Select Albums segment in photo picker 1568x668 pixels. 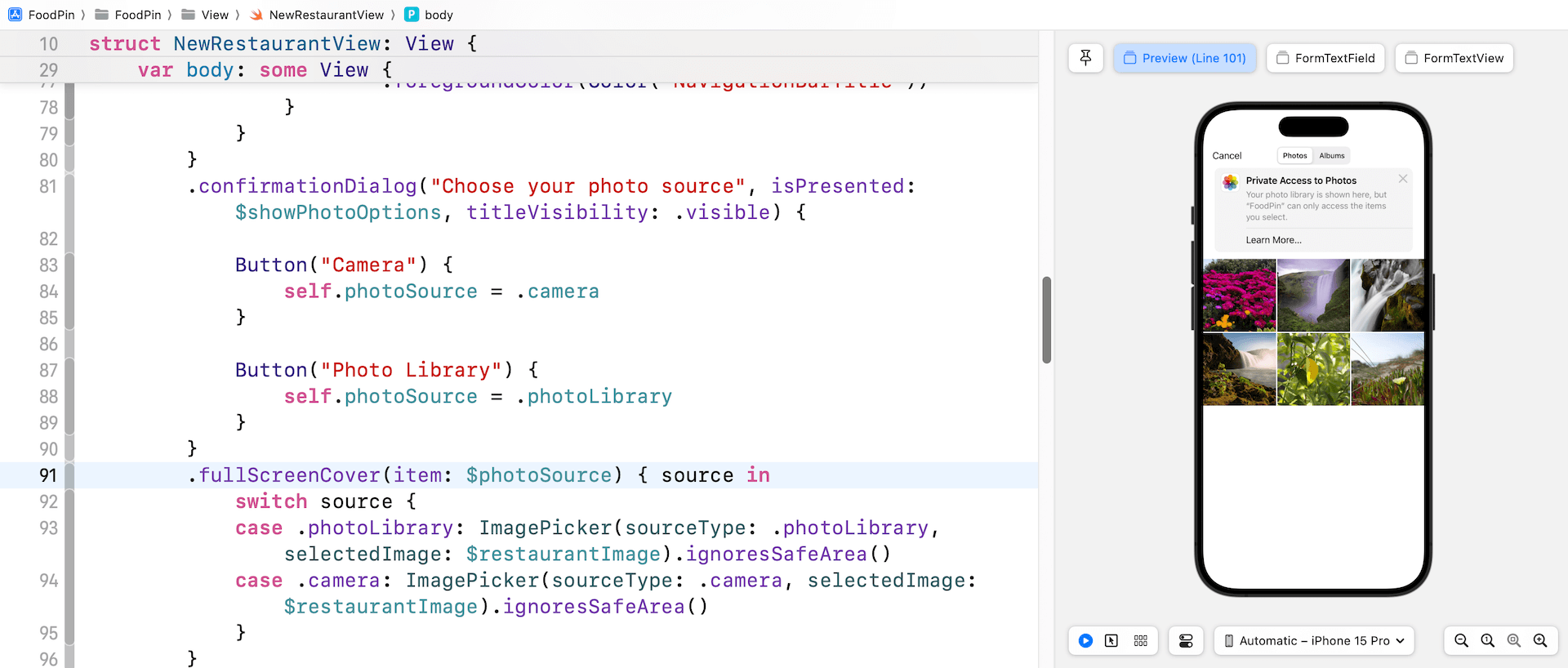pos(1331,156)
